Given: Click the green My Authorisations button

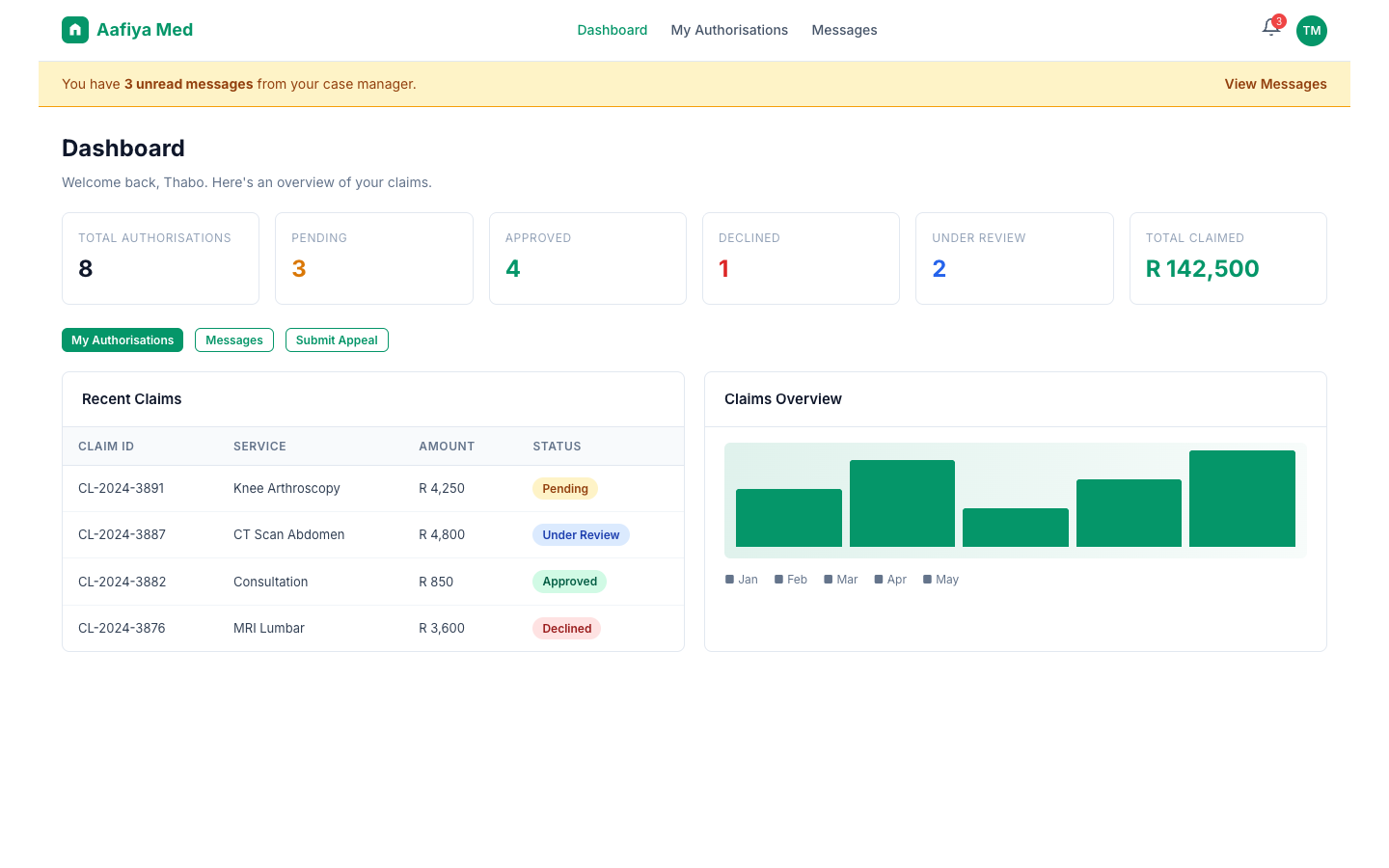Looking at the screenshot, I should click(x=123, y=340).
